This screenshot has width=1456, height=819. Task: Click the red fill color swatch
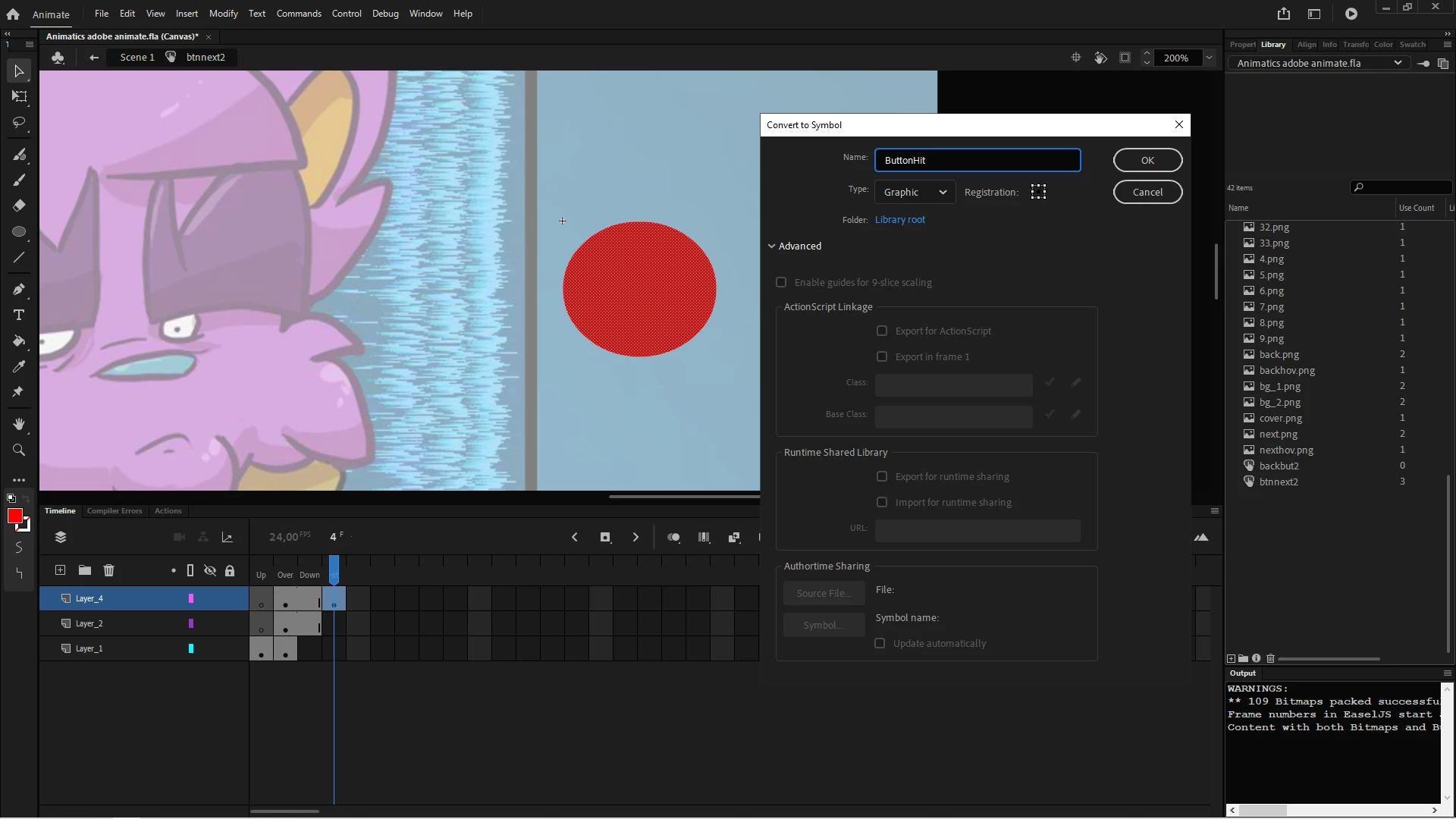[x=14, y=516]
